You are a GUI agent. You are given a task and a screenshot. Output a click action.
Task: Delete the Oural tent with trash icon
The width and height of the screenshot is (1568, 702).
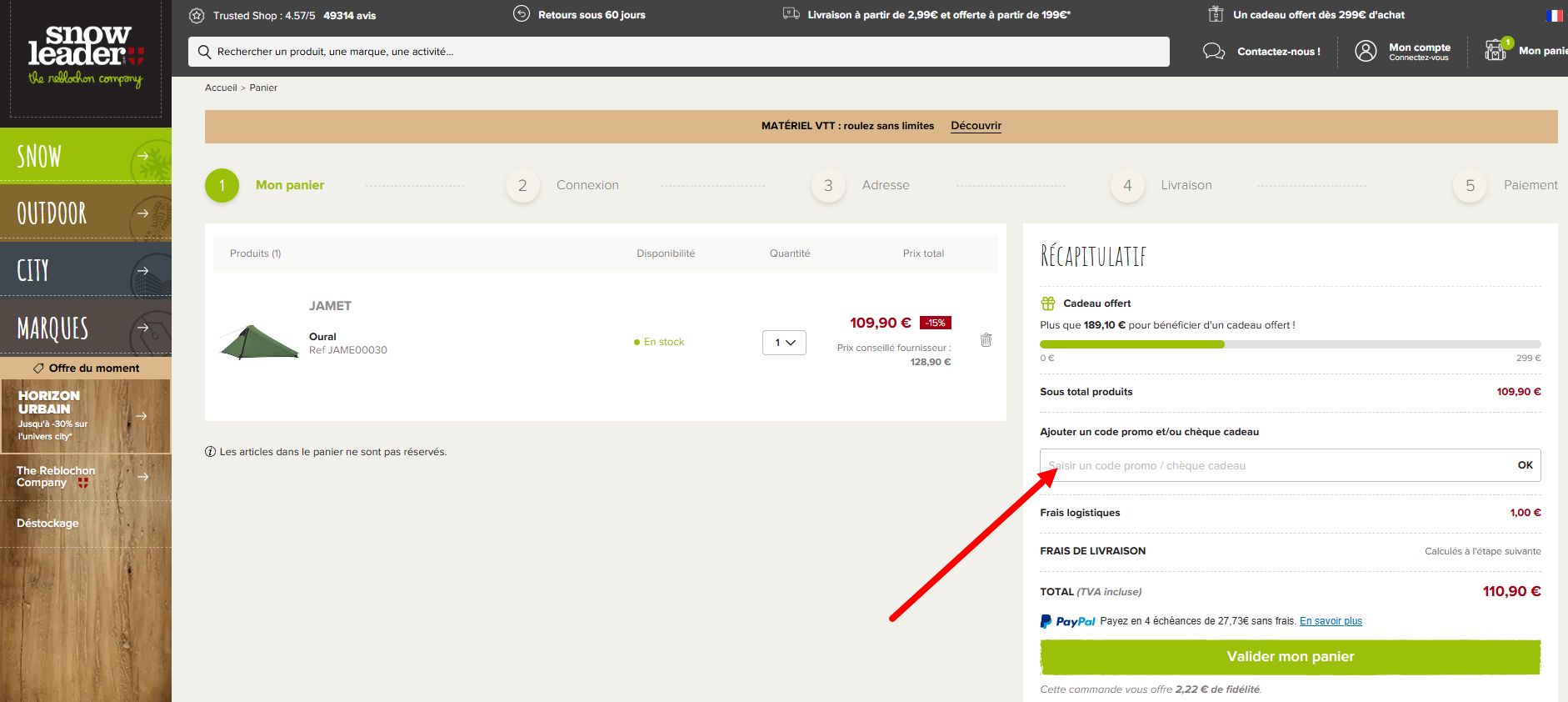click(986, 340)
